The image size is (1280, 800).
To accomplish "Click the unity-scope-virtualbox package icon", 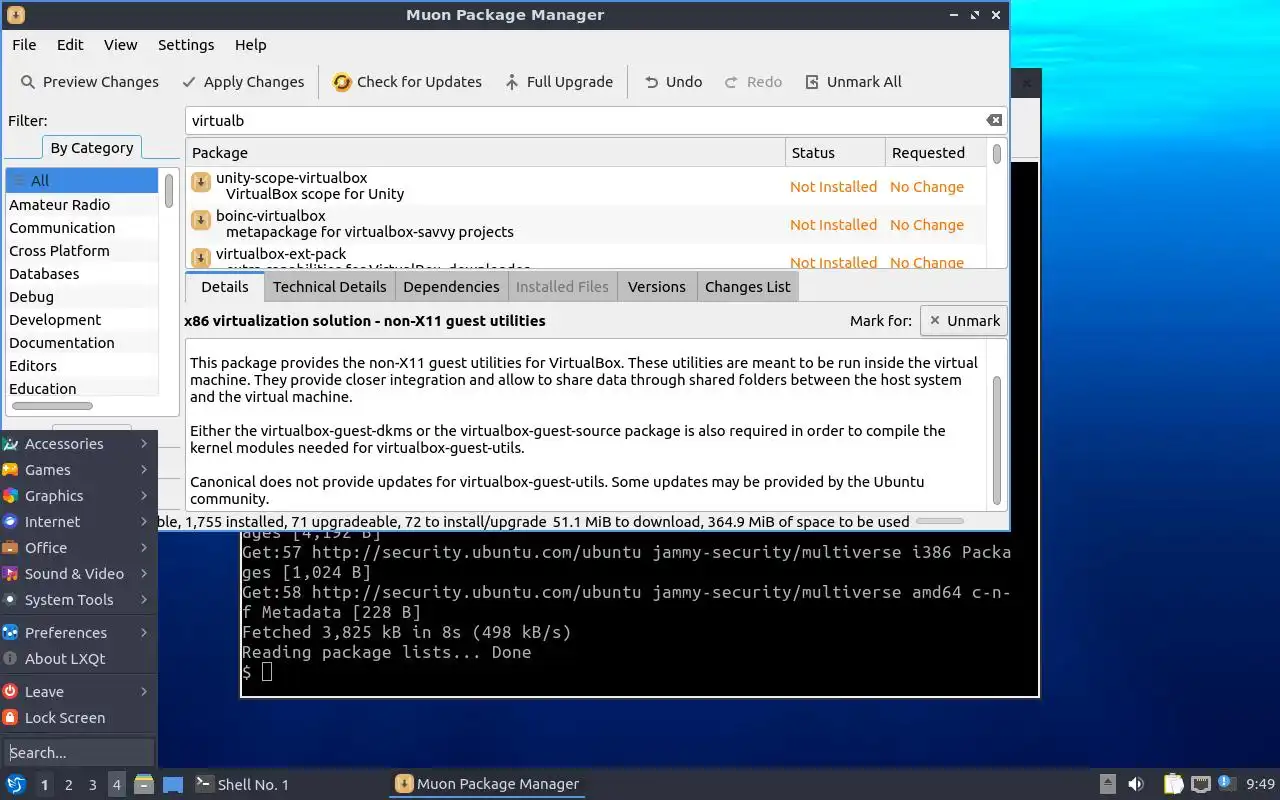I will point(201,182).
